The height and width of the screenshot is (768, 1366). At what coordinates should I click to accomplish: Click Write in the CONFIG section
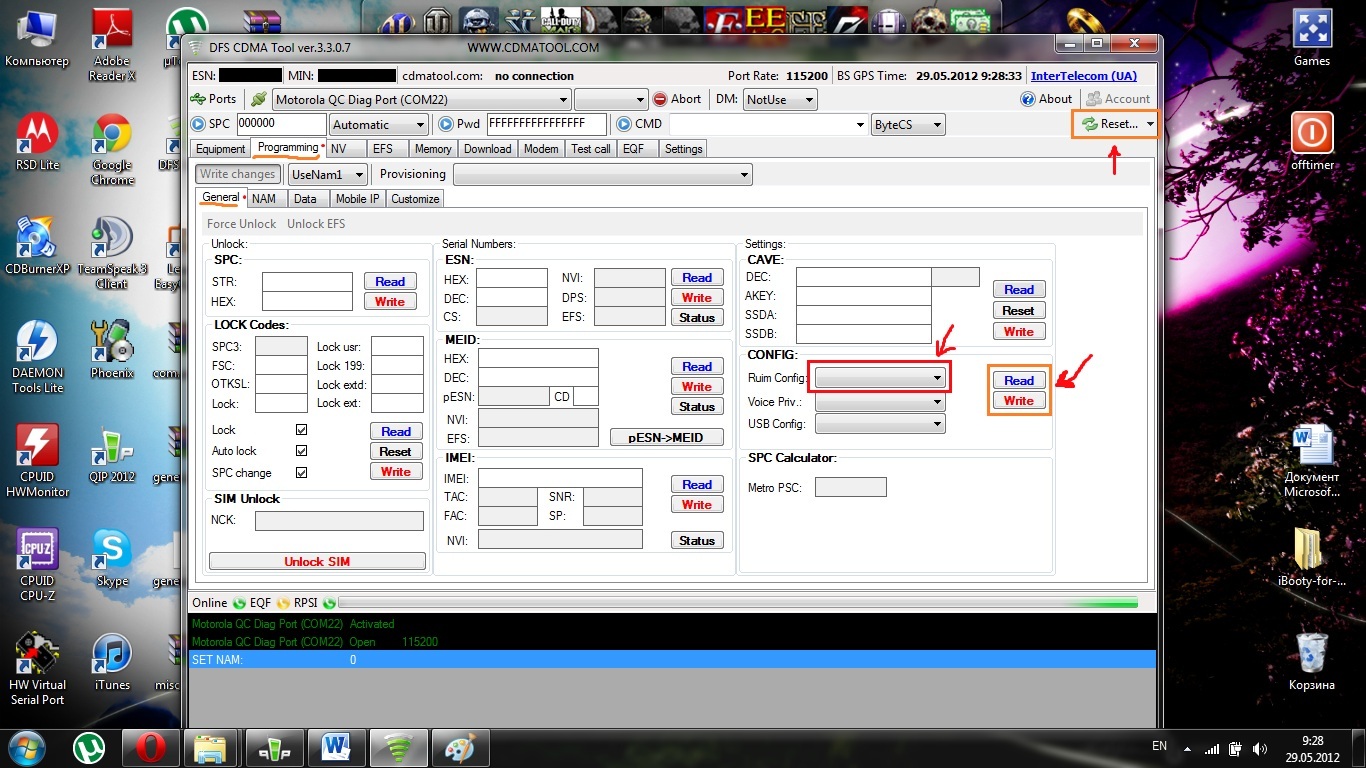tap(1019, 401)
